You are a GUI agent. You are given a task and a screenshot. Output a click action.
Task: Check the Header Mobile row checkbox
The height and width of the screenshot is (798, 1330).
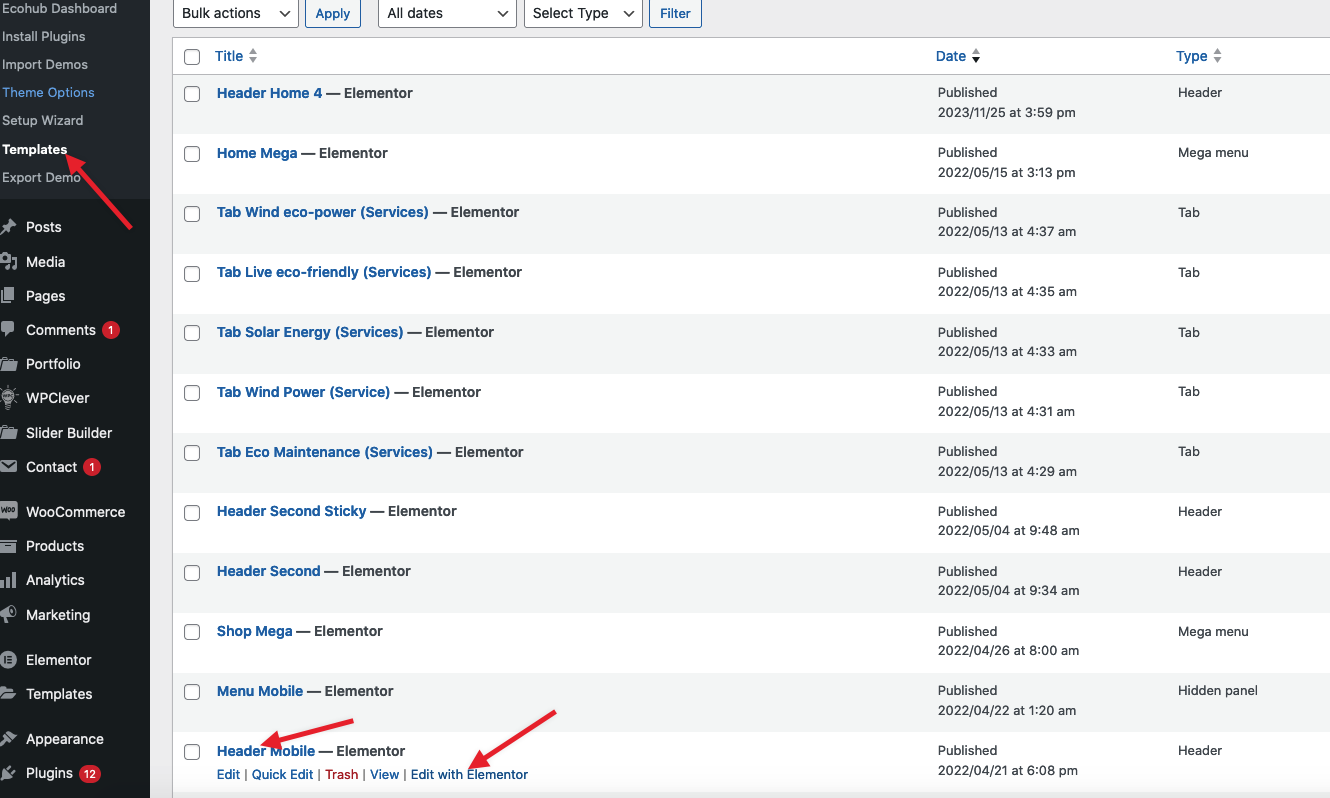[x=192, y=752]
